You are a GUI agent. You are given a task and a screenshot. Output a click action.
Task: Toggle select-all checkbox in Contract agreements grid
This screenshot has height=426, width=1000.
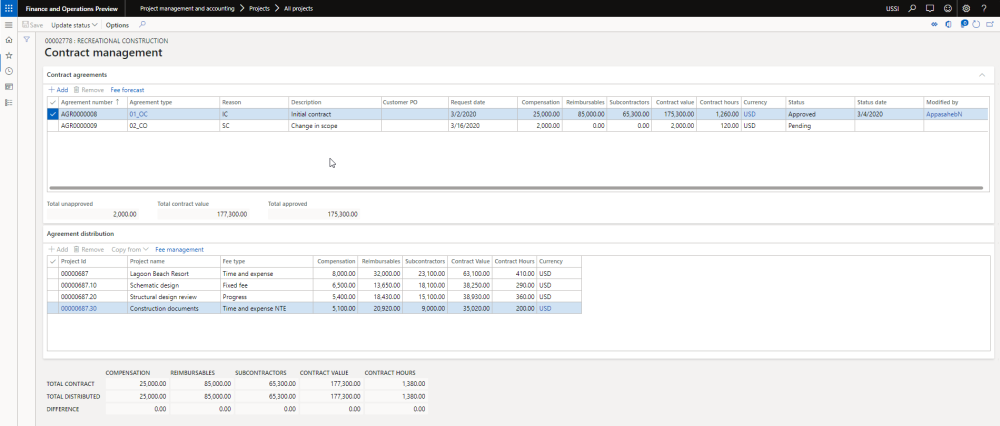click(53, 102)
